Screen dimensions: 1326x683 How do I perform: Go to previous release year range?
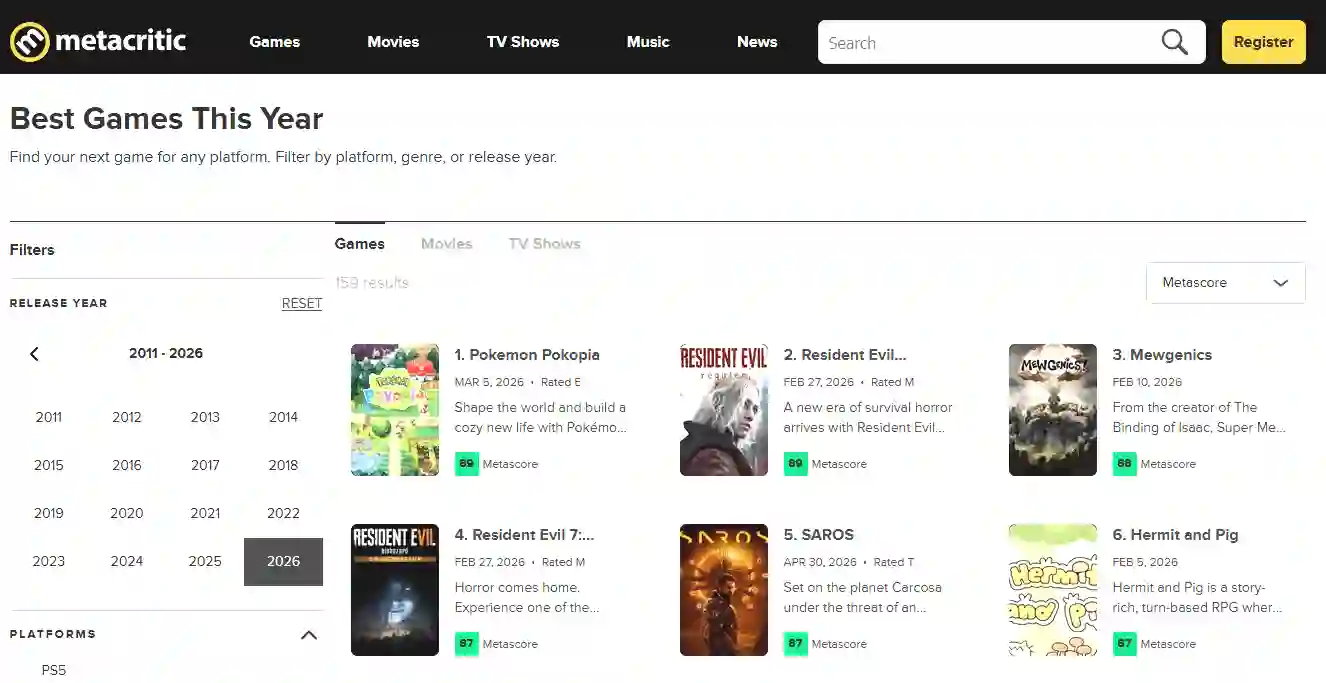34,354
